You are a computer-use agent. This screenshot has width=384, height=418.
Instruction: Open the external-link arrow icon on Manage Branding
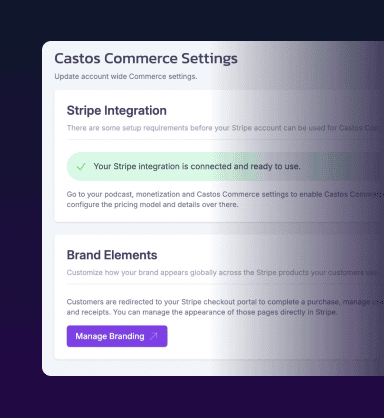(x=154, y=336)
